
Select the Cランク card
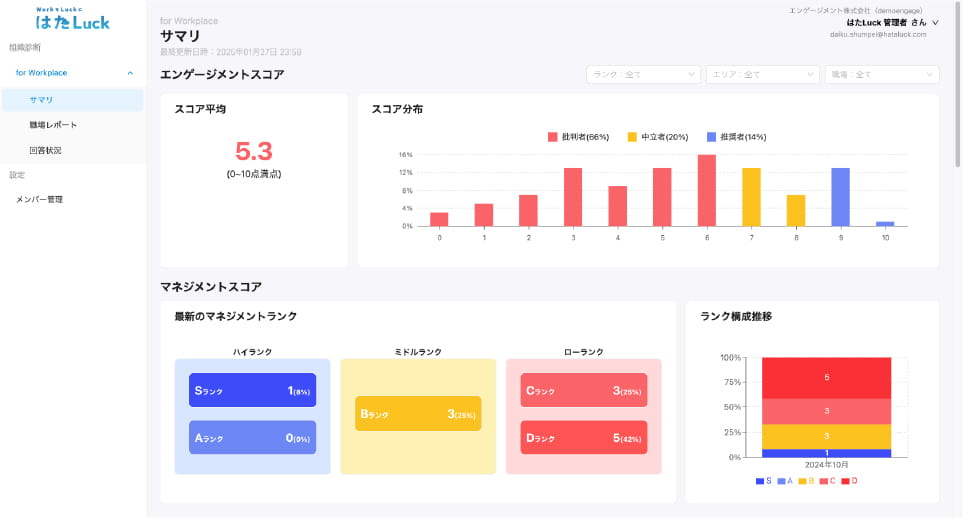[x=583, y=390]
